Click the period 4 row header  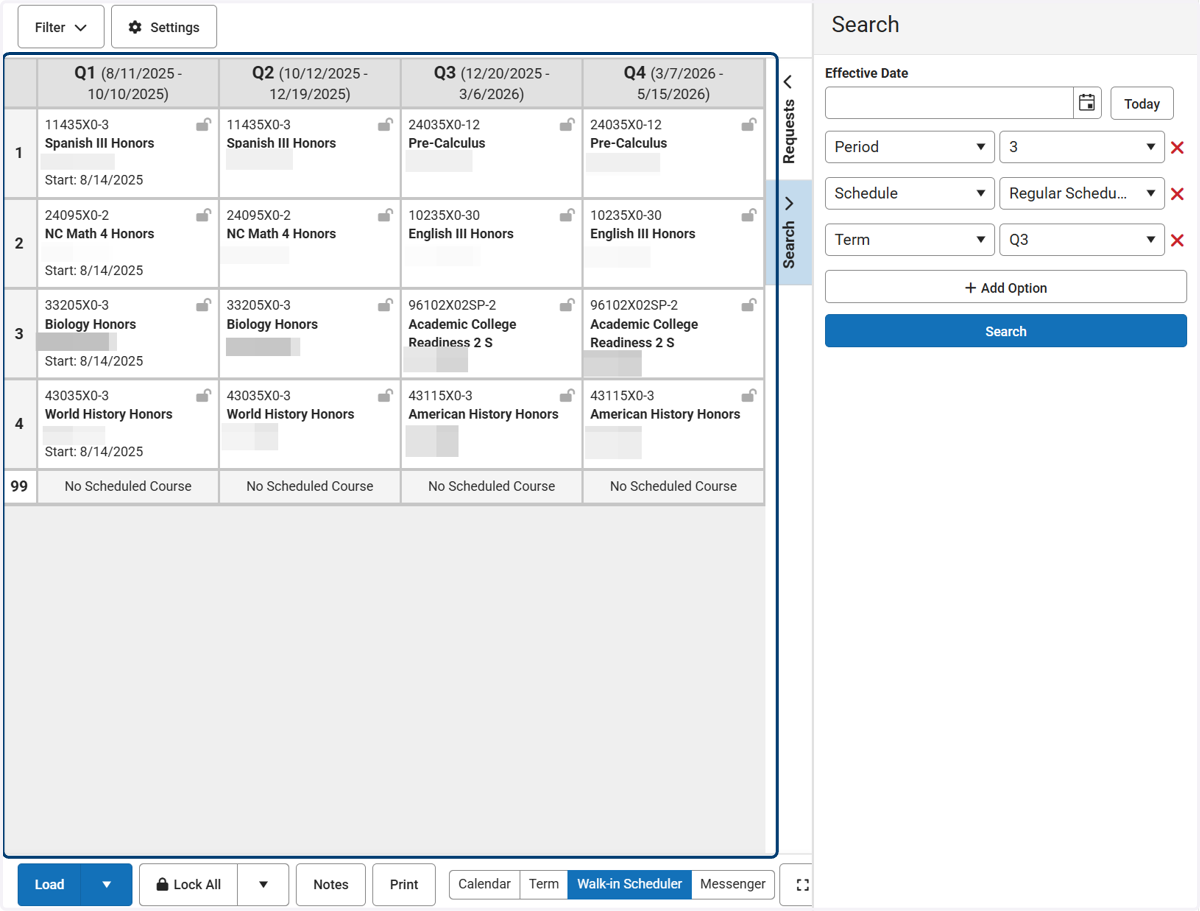tap(20, 424)
